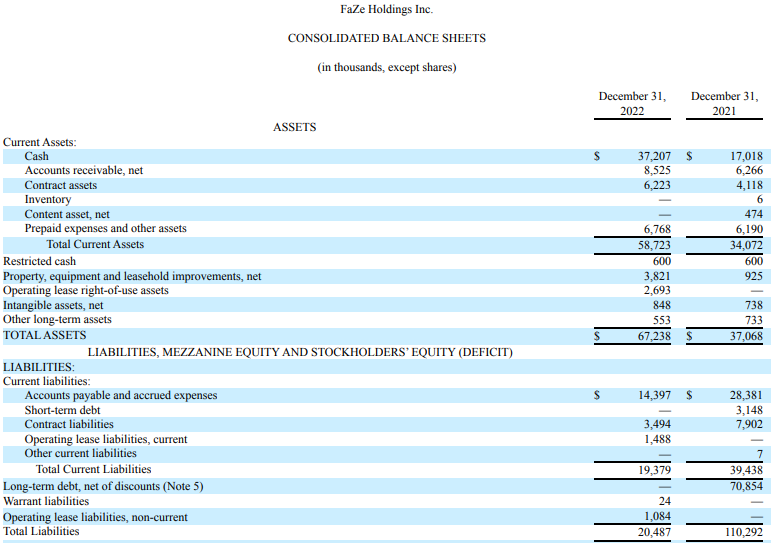Click total current liabilities value 19,379

pos(654,471)
